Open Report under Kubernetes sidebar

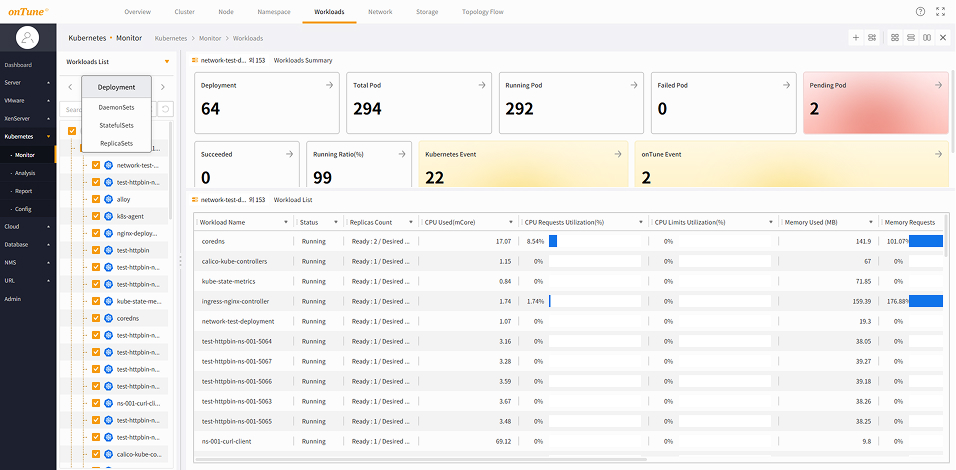click(24, 191)
